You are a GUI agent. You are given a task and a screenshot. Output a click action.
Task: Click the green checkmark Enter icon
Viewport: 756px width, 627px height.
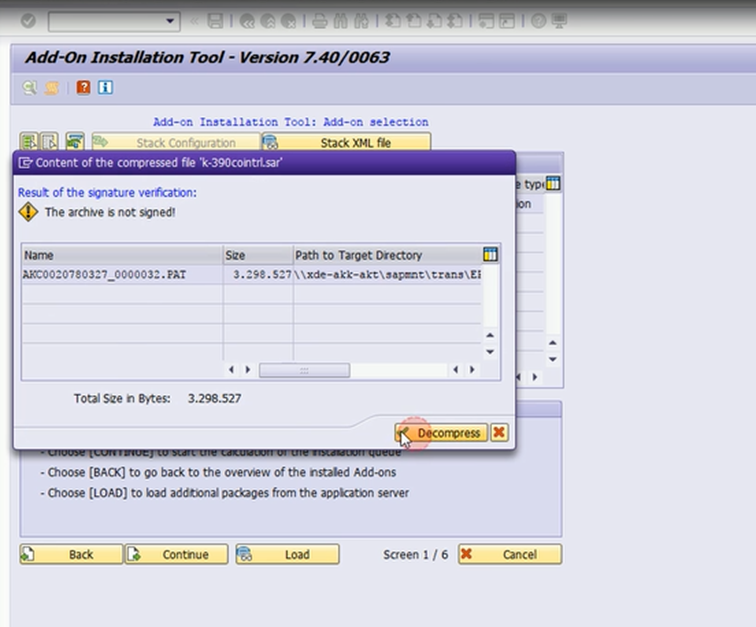point(28,20)
